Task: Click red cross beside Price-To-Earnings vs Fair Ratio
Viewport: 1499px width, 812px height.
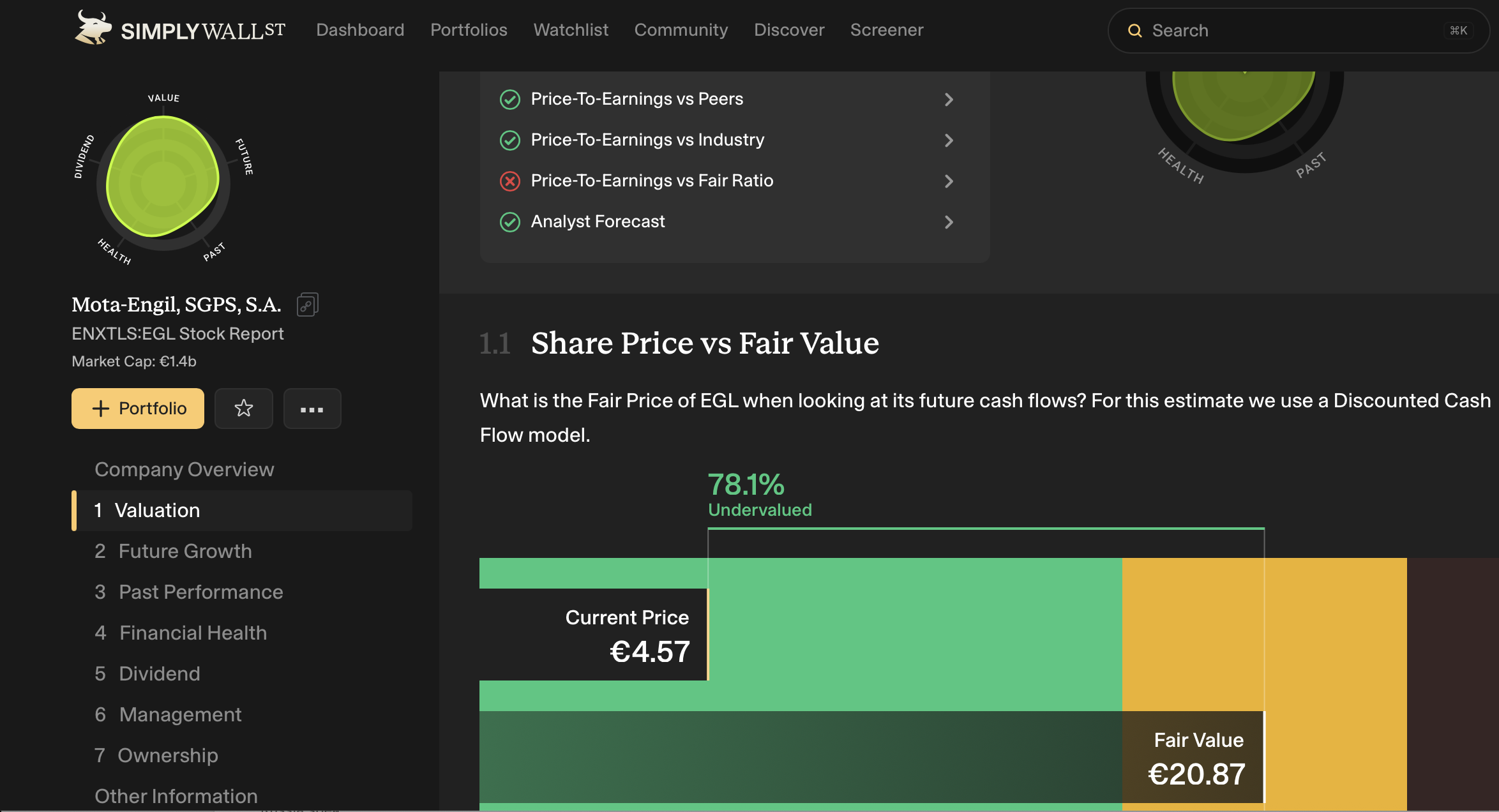Action: (509, 181)
